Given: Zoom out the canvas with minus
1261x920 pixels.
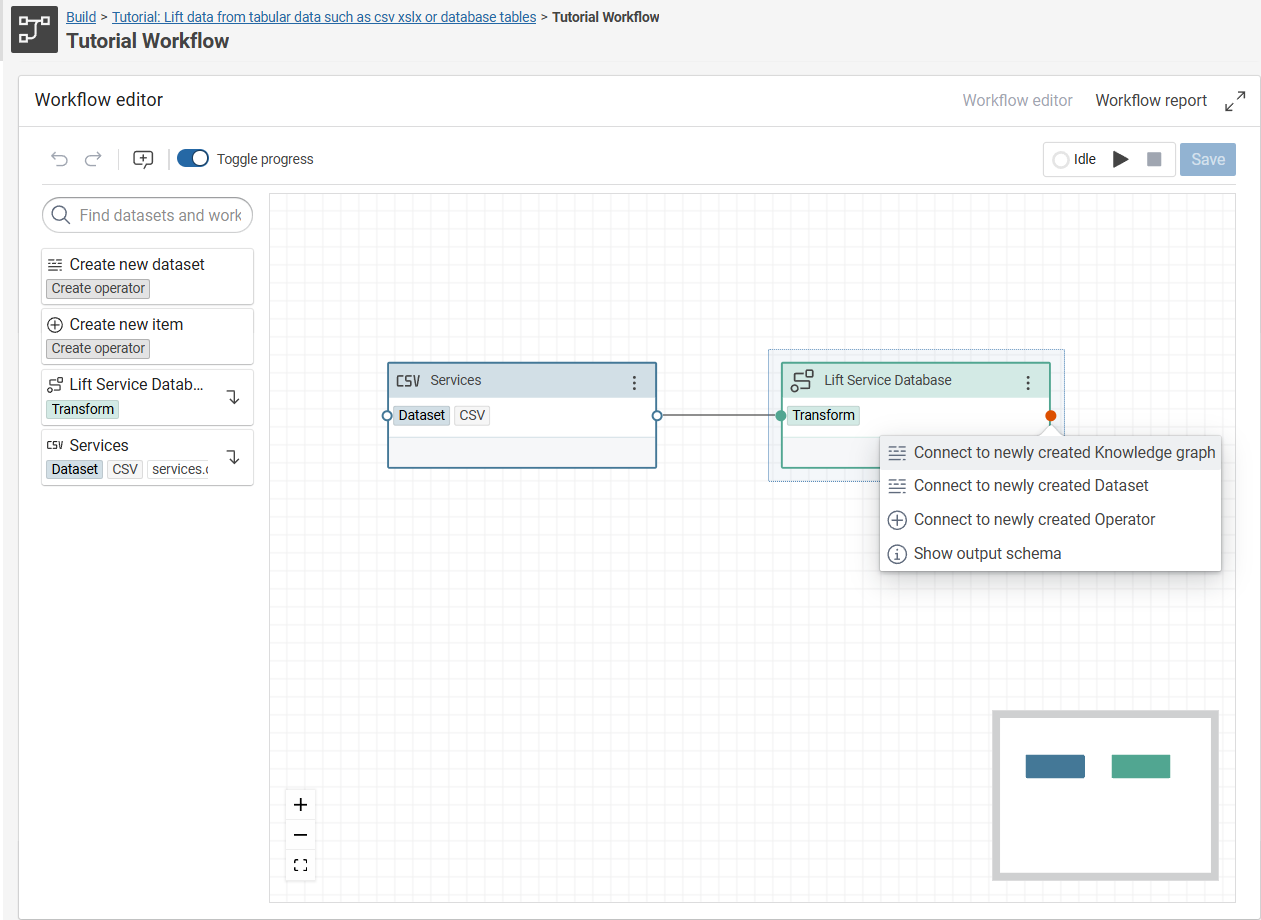Looking at the screenshot, I should (301, 836).
